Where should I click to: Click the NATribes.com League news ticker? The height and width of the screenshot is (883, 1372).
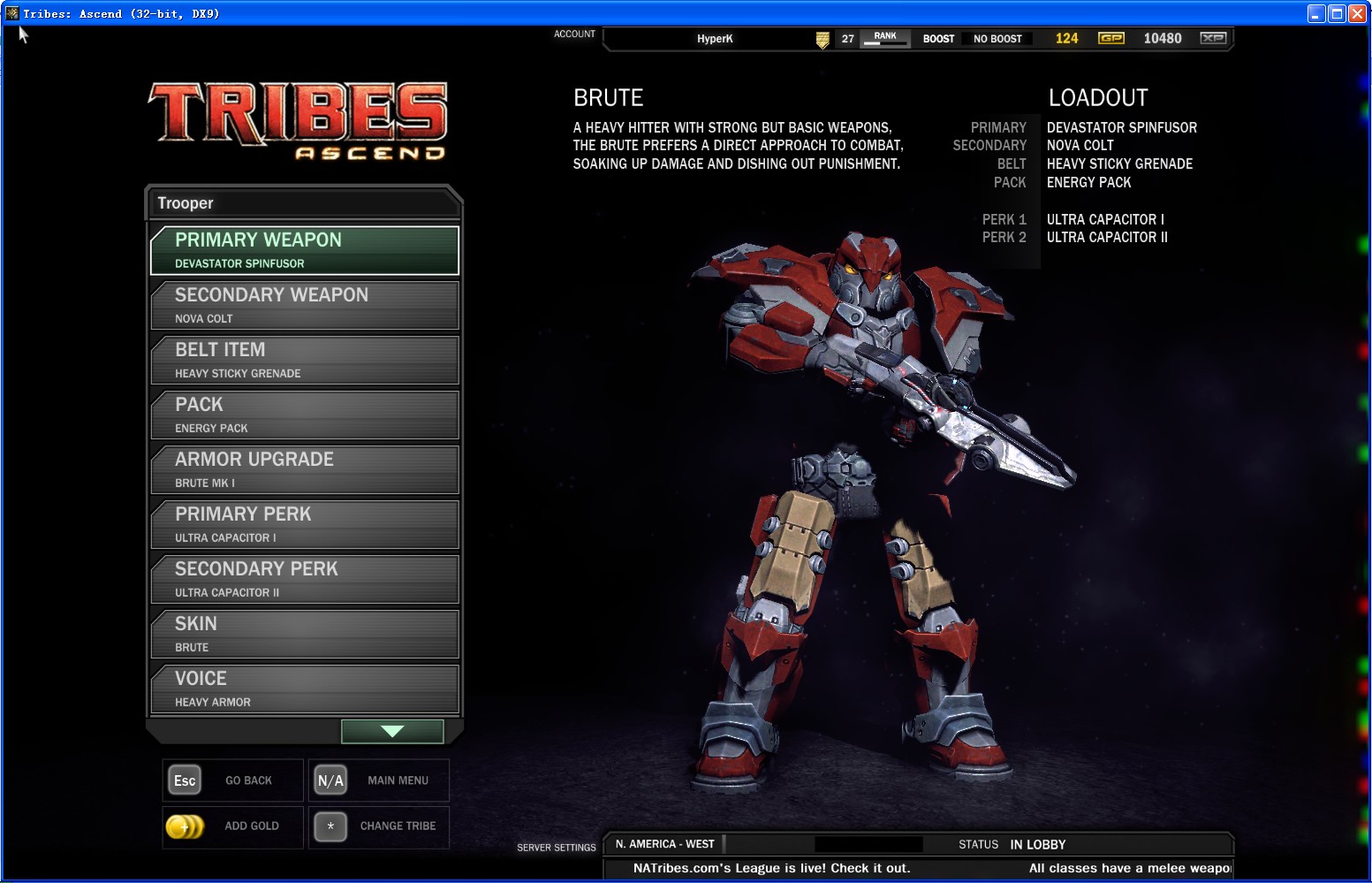point(771,868)
